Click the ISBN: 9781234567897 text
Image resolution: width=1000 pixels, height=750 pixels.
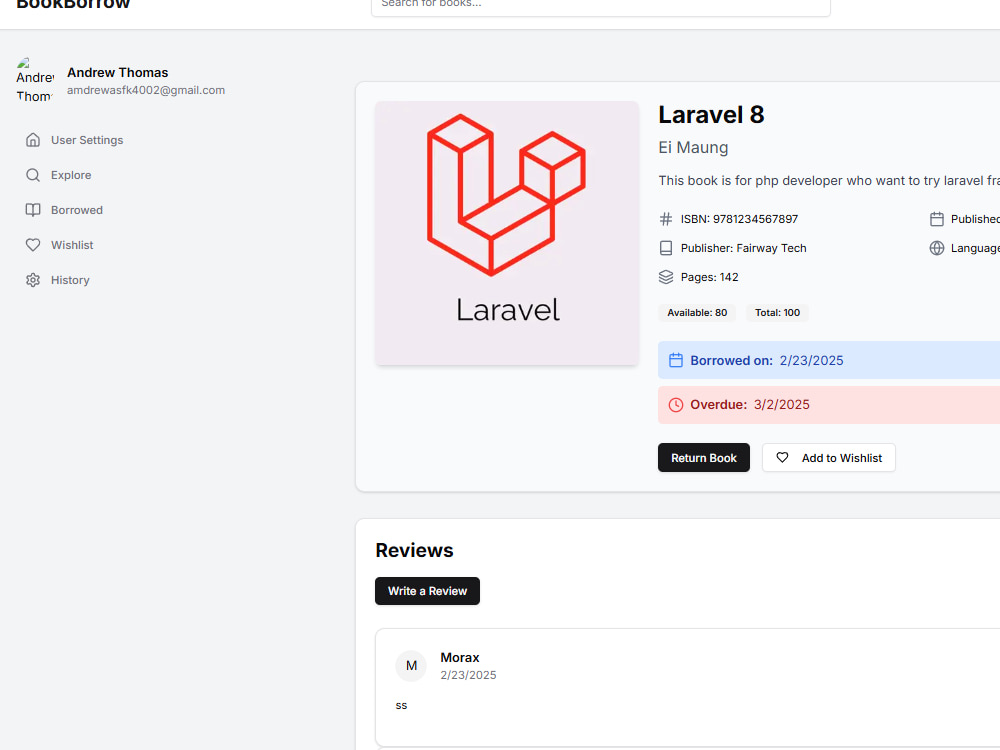pyautogui.click(x=739, y=219)
